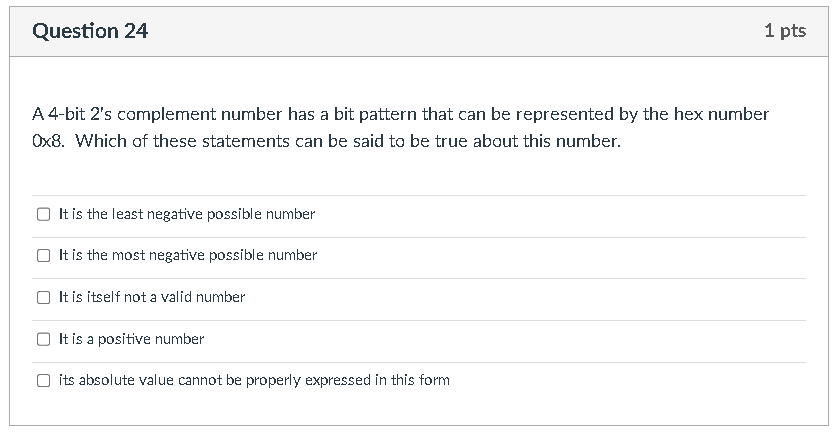Click the word 'valid' in the third answer
835x432 pixels.
coord(176,297)
